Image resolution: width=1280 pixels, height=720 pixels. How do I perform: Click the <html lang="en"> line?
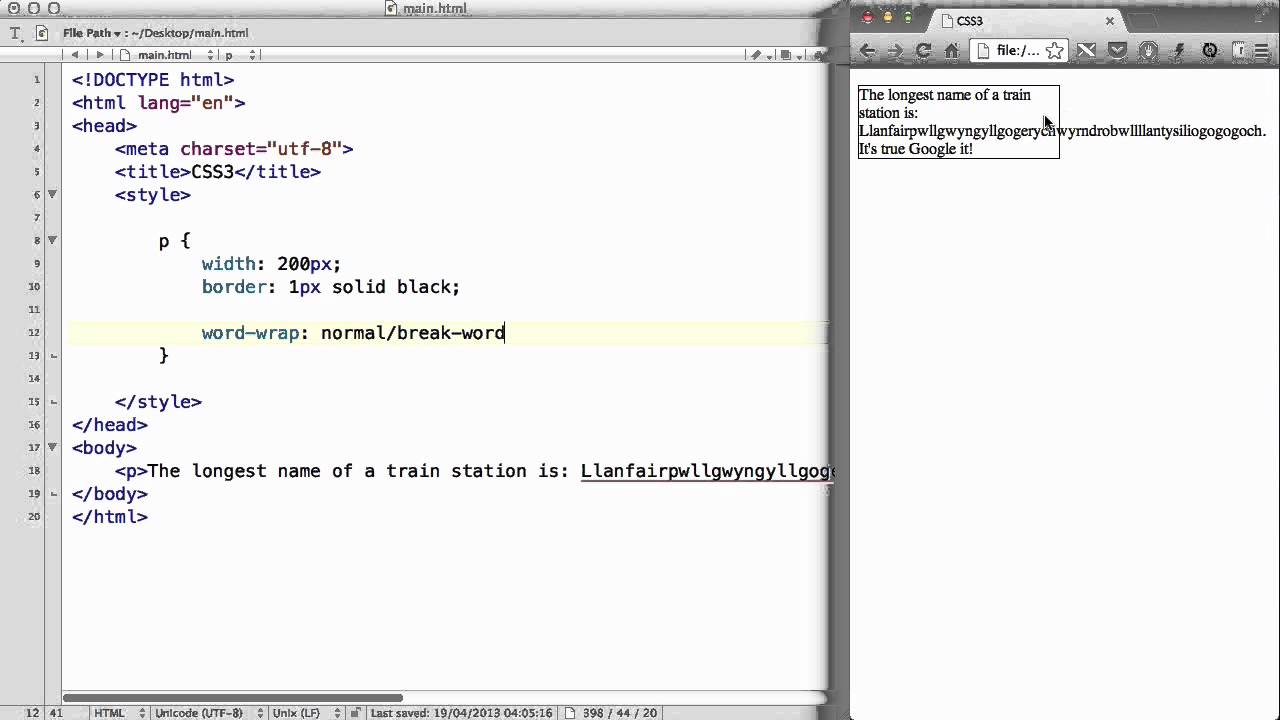click(158, 103)
